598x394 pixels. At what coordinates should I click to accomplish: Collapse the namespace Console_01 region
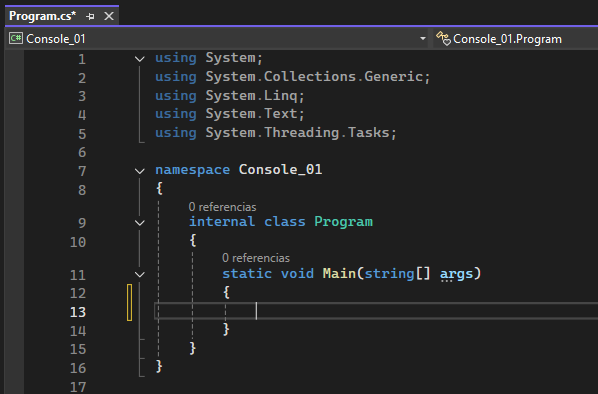point(140,171)
